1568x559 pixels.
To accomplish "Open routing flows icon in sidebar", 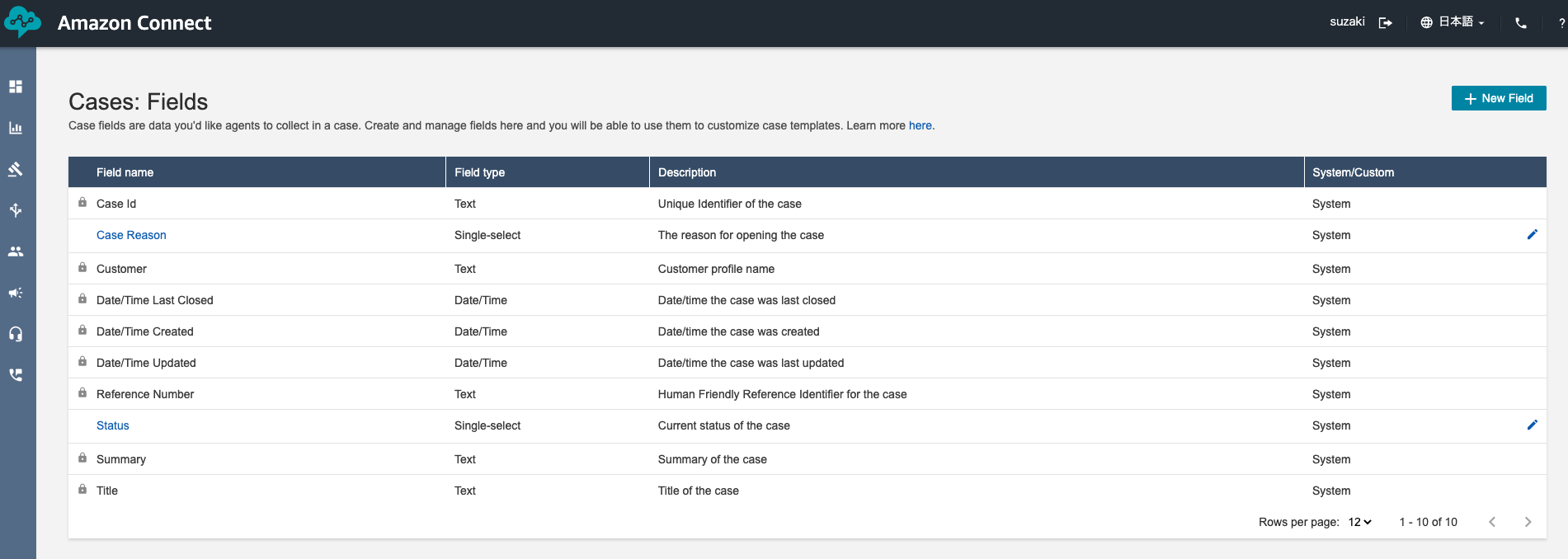I will (16, 210).
